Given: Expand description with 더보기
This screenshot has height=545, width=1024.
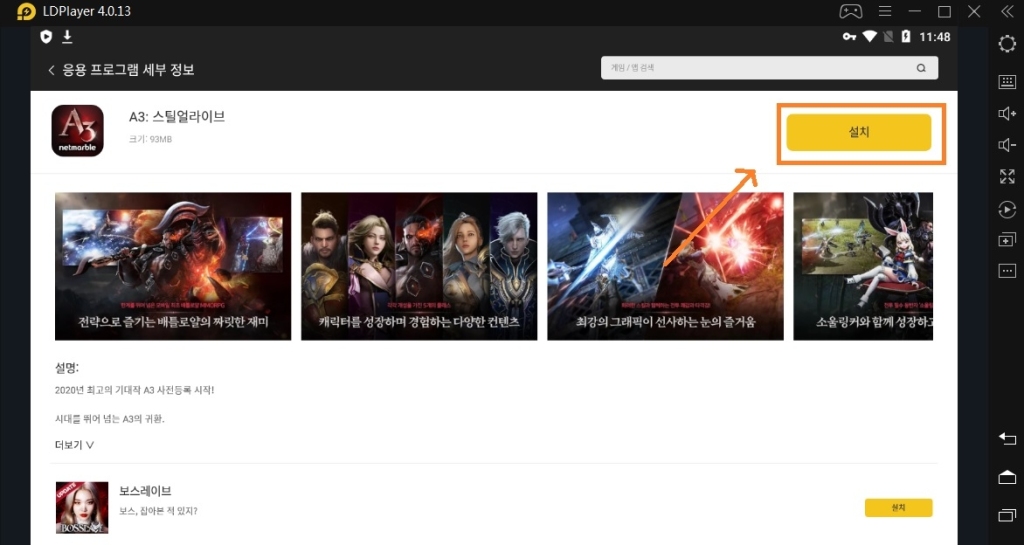Looking at the screenshot, I should [x=74, y=445].
